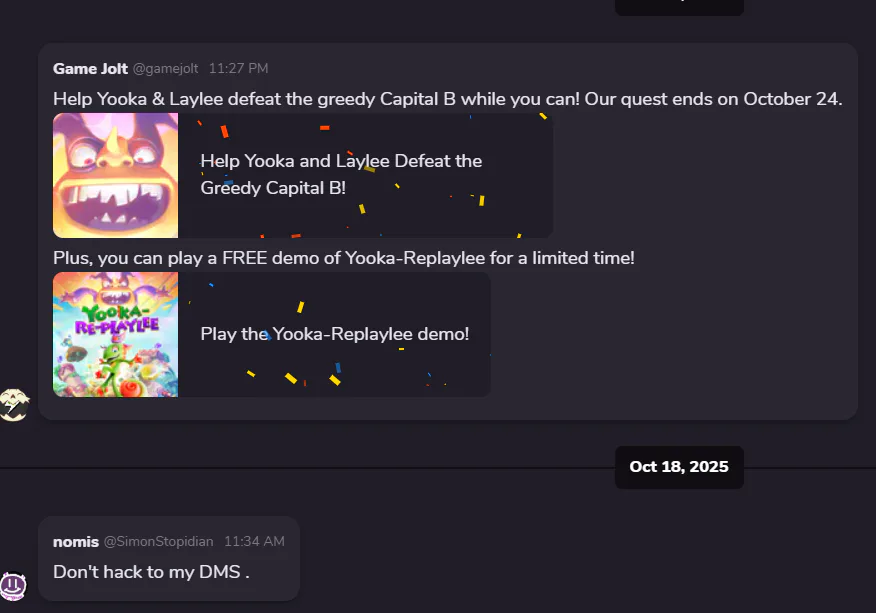The image size is (876, 613).
Task: Open the Capital B quest thumbnail
Action: [115, 175]
